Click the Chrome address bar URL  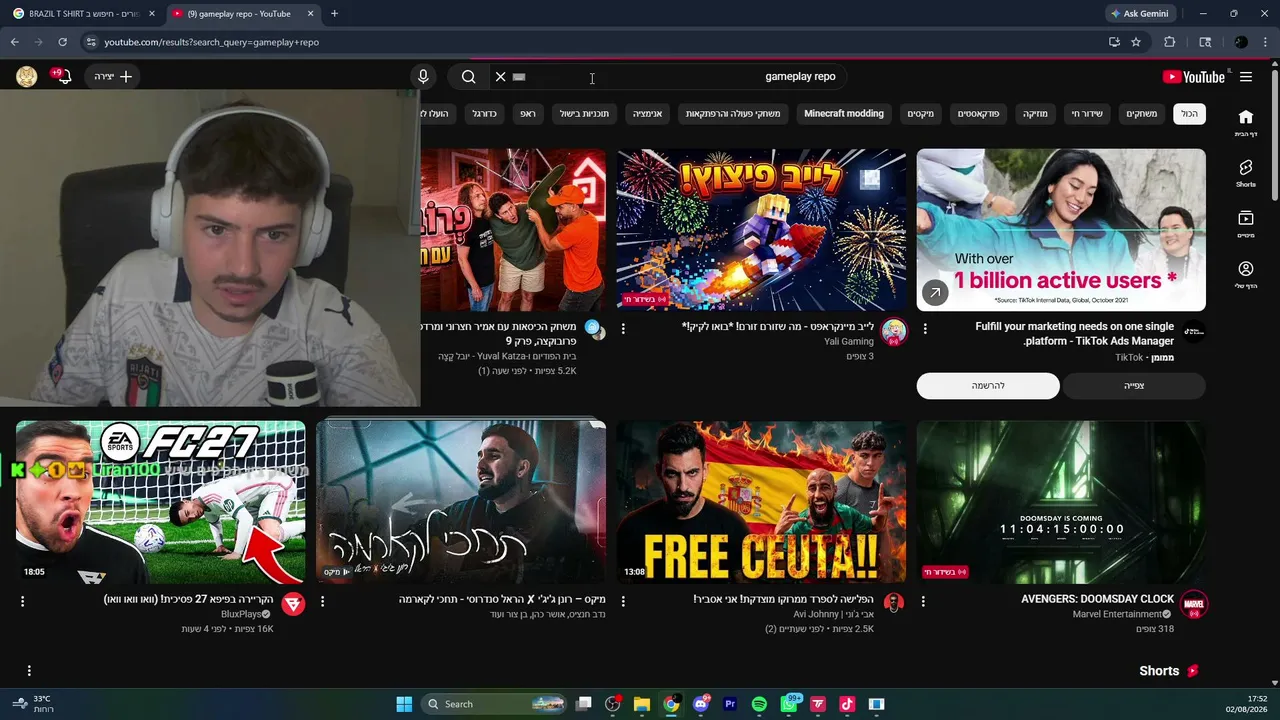click(212, 42)
